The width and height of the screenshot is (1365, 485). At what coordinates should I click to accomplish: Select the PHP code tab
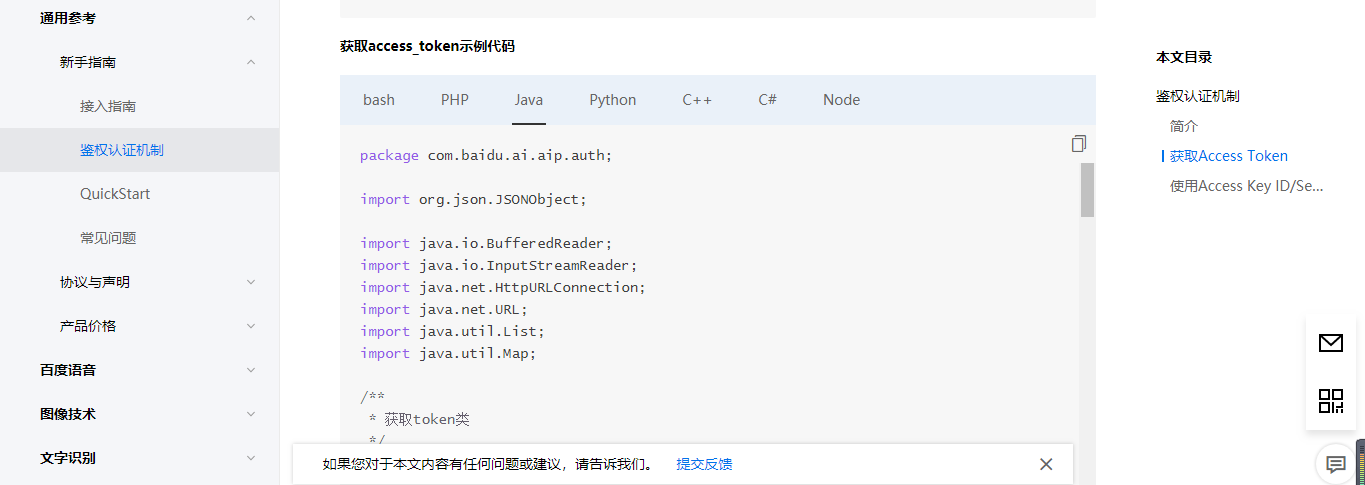coord(455,100)
